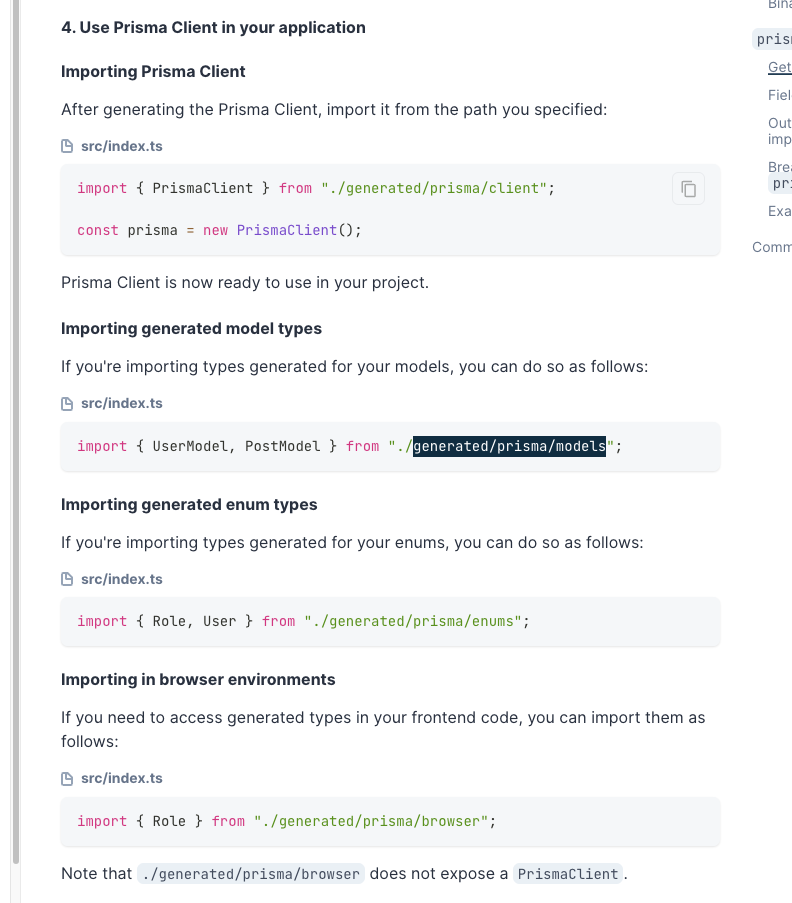Click file icon above the browser import code
792x903 pixels.
[68, 778]
